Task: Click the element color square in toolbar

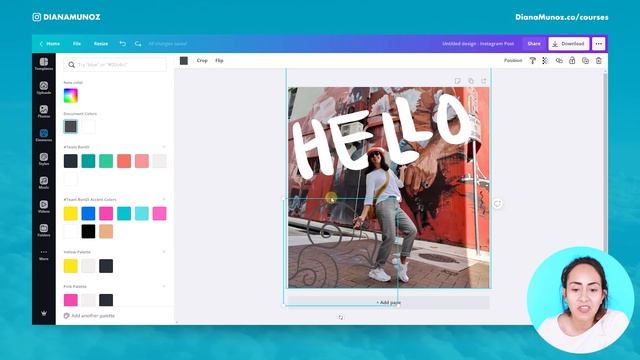Action: 184,60
